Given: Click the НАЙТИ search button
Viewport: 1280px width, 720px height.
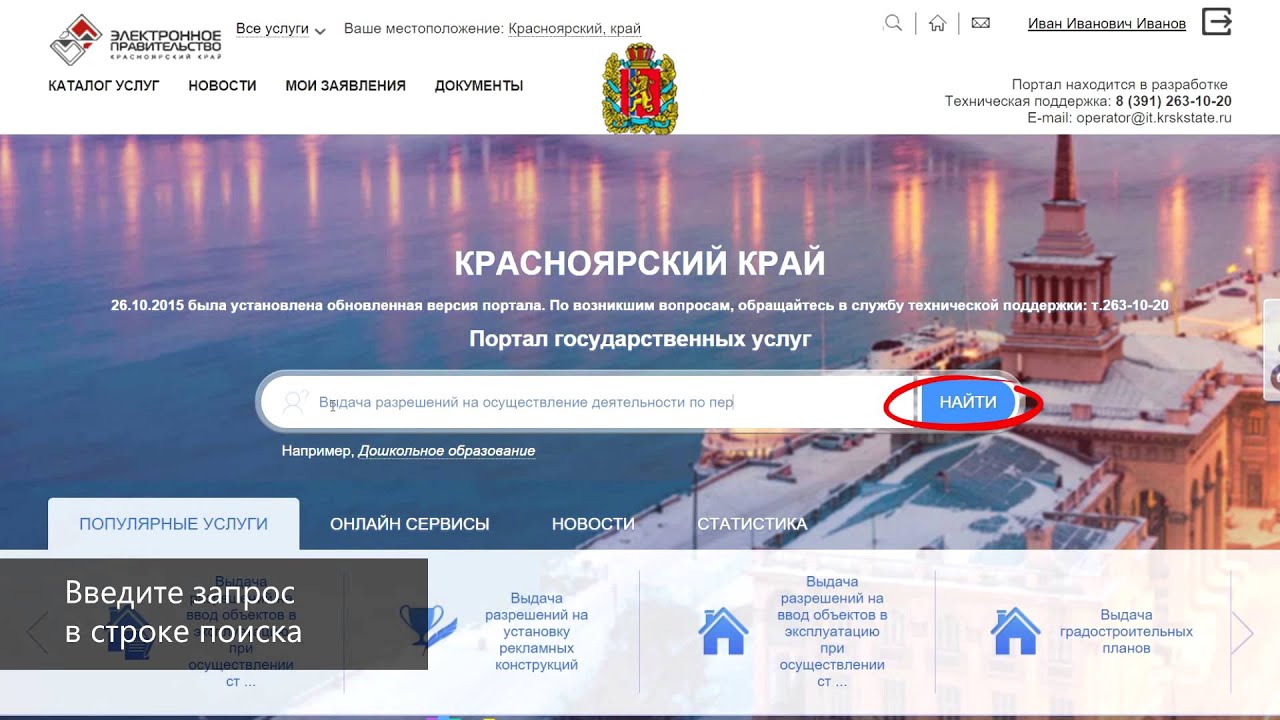Looking at the screenshot, I should (968, 402).
